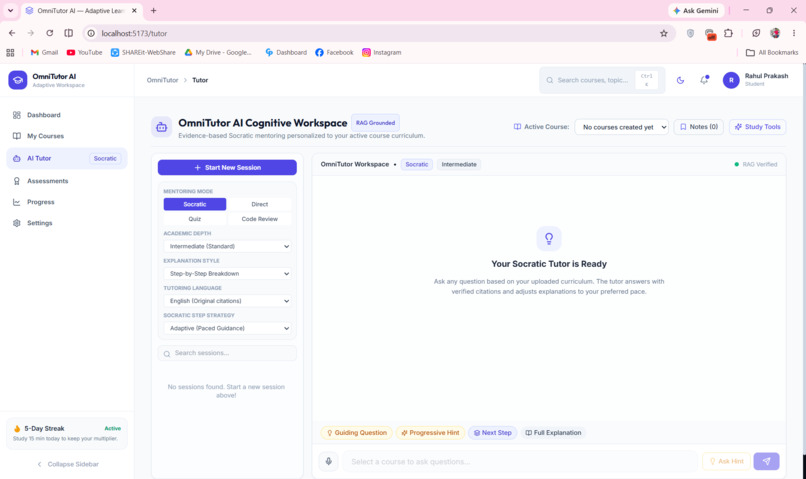This screenshot has height=479, width=806.
Task: Click the address bar URL
Action: pyautogui.click(x=134, y=33)
